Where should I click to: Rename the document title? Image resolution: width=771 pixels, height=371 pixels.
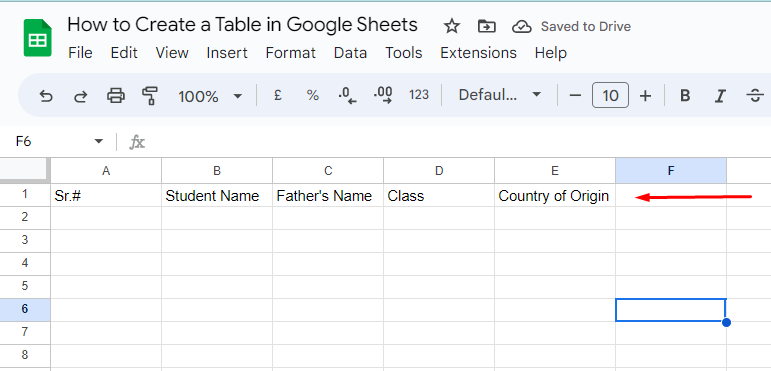click(x=242, y=25)
